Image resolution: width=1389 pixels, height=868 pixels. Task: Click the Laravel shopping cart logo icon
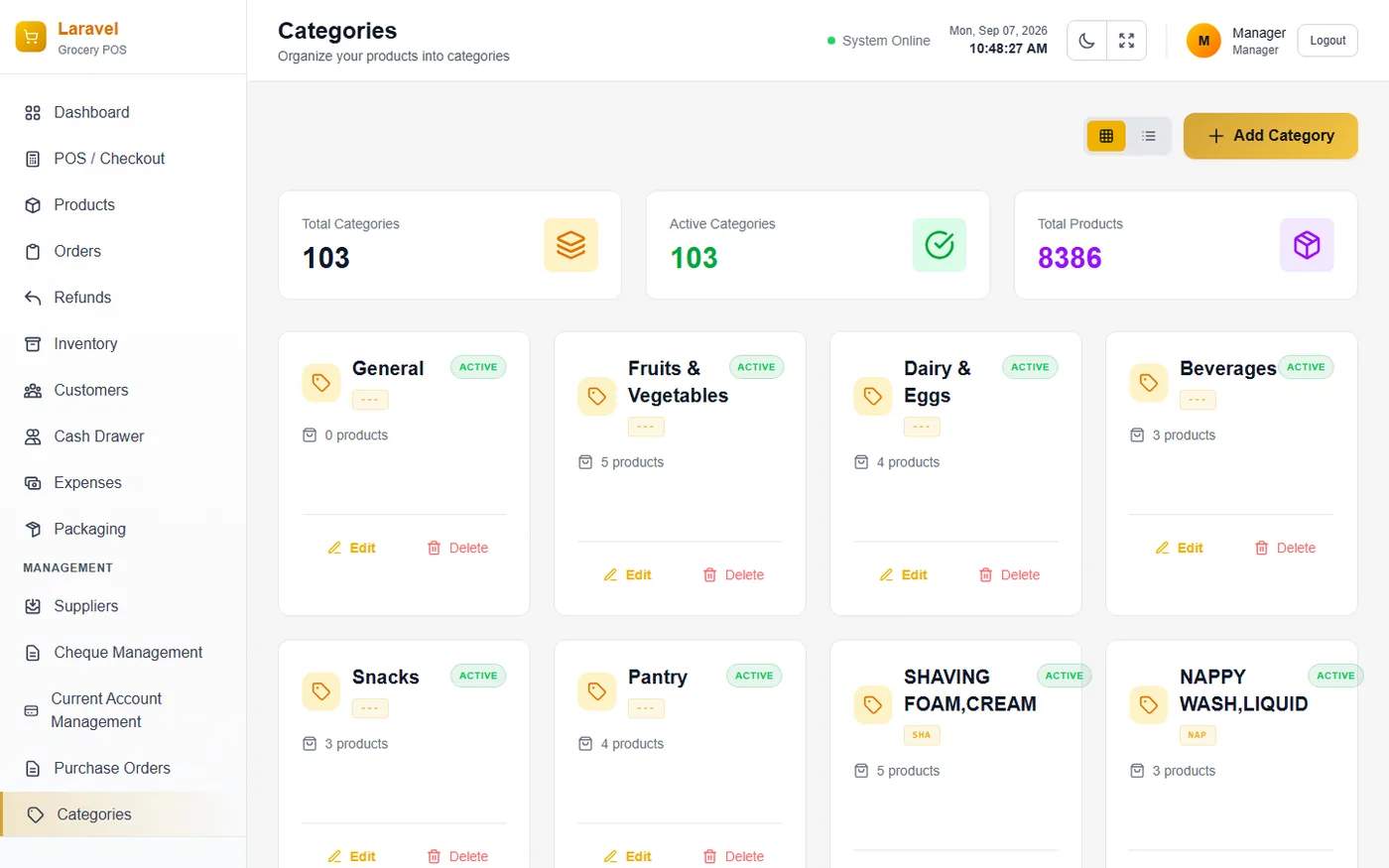[x=31, y=37]
